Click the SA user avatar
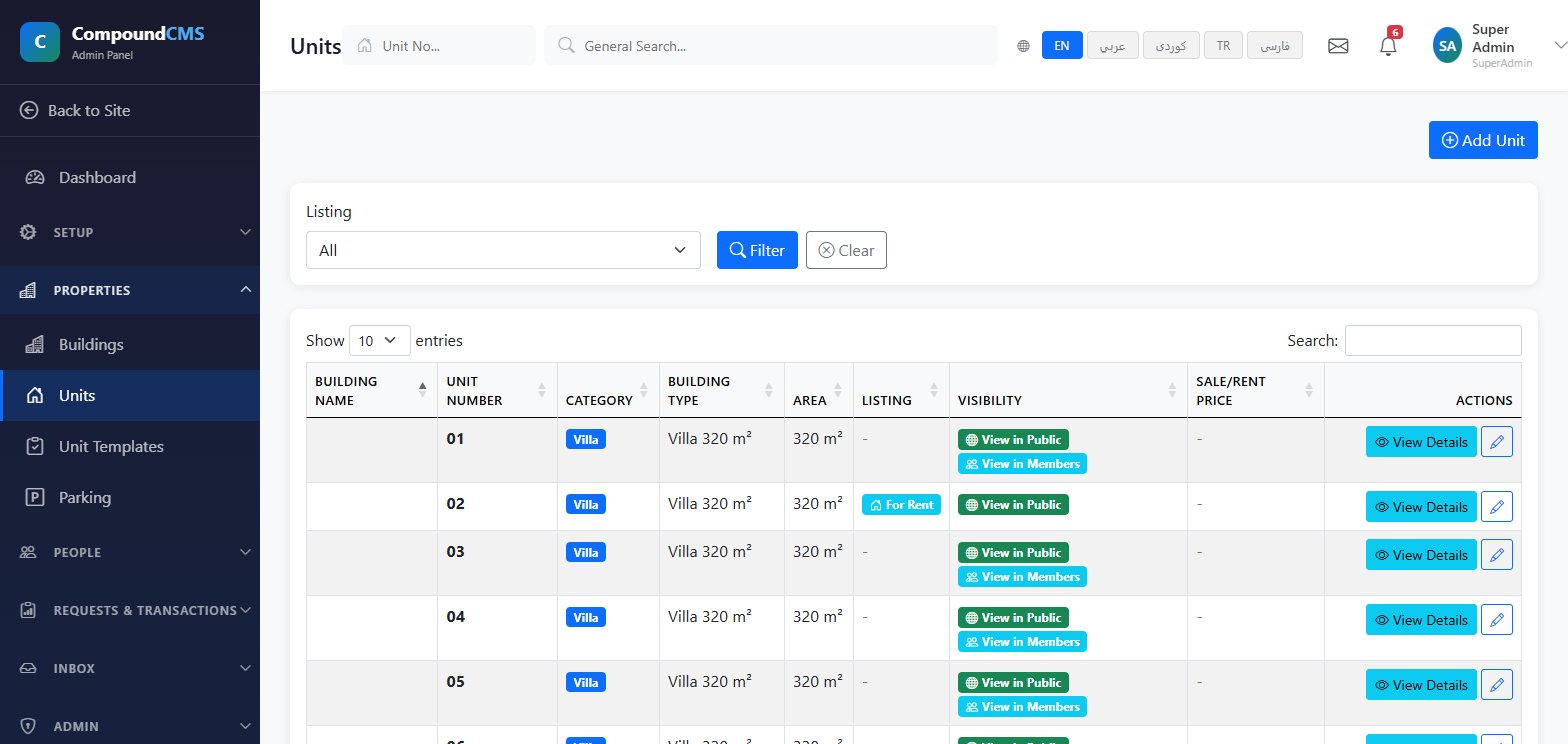Viewport: 1568px width, 744px height. pos(1447,45)
